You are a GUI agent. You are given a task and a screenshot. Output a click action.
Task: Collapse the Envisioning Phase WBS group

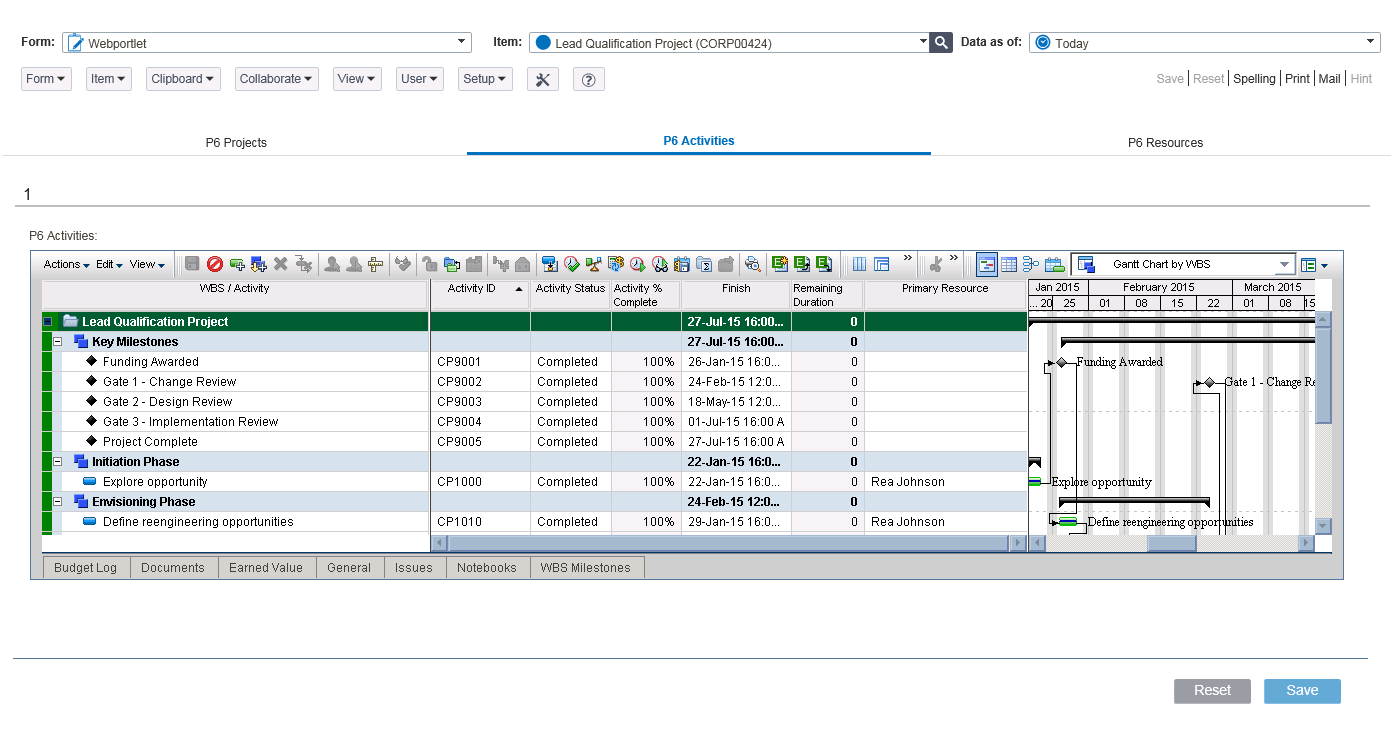pos(57,502)
